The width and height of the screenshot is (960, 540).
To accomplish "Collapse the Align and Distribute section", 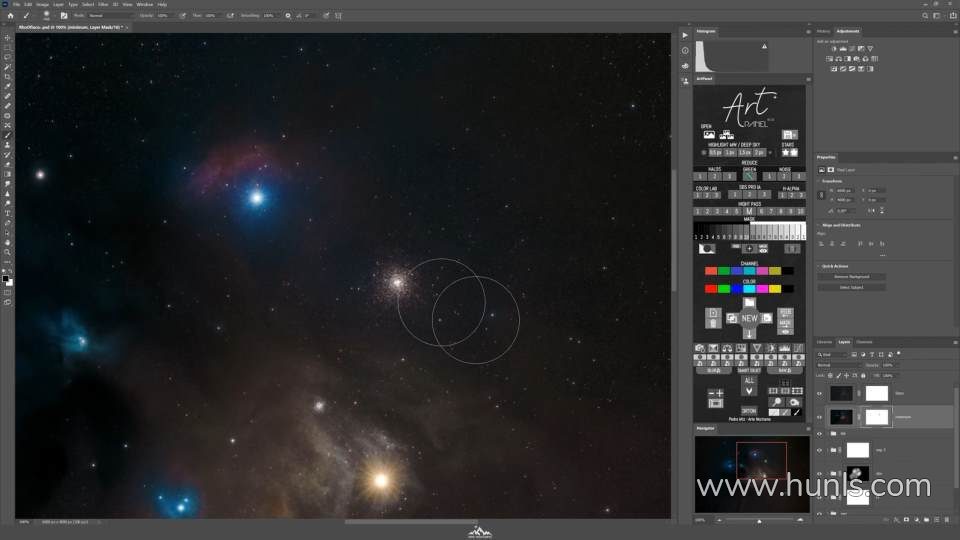I will (x=819, y=225).
